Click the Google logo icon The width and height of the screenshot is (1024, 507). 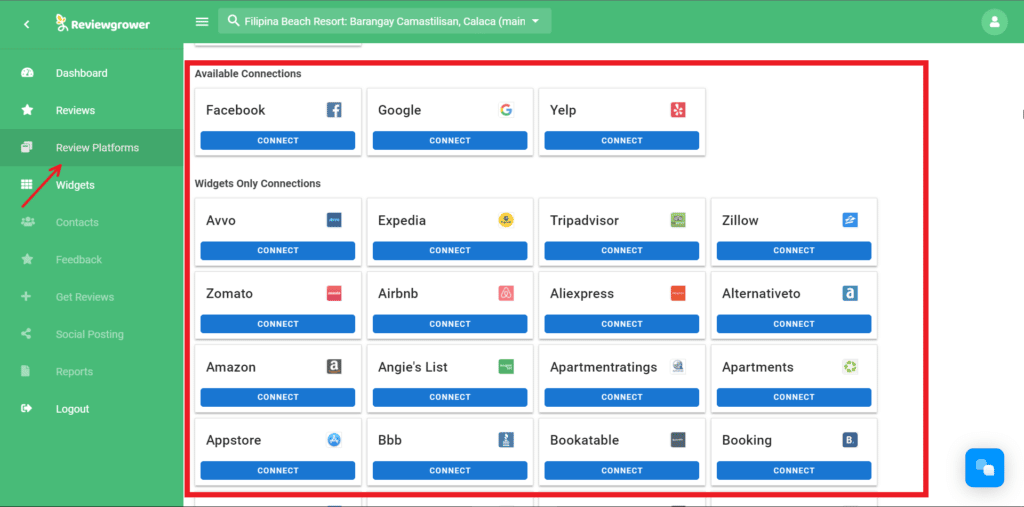506,110
